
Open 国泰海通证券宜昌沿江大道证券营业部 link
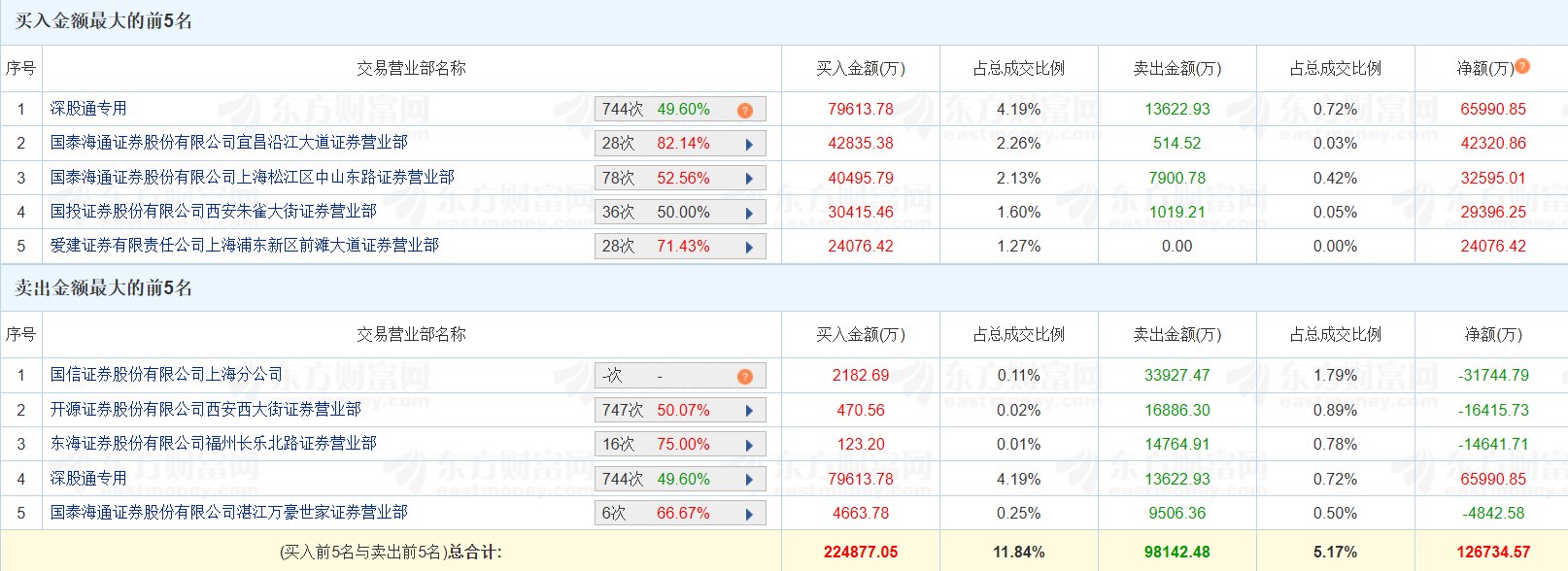tap(229, 143)
